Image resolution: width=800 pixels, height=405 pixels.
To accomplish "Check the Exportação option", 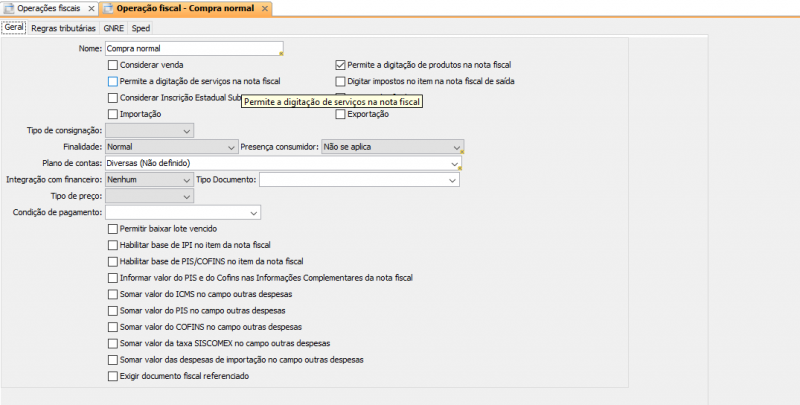I will click(340, 114).
